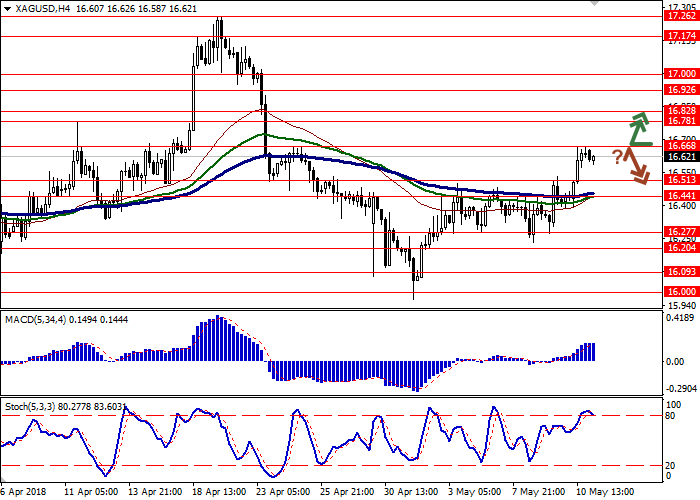Click the 17.262 top price label
The height and width of the screenshot is (500, 700).
681,16
